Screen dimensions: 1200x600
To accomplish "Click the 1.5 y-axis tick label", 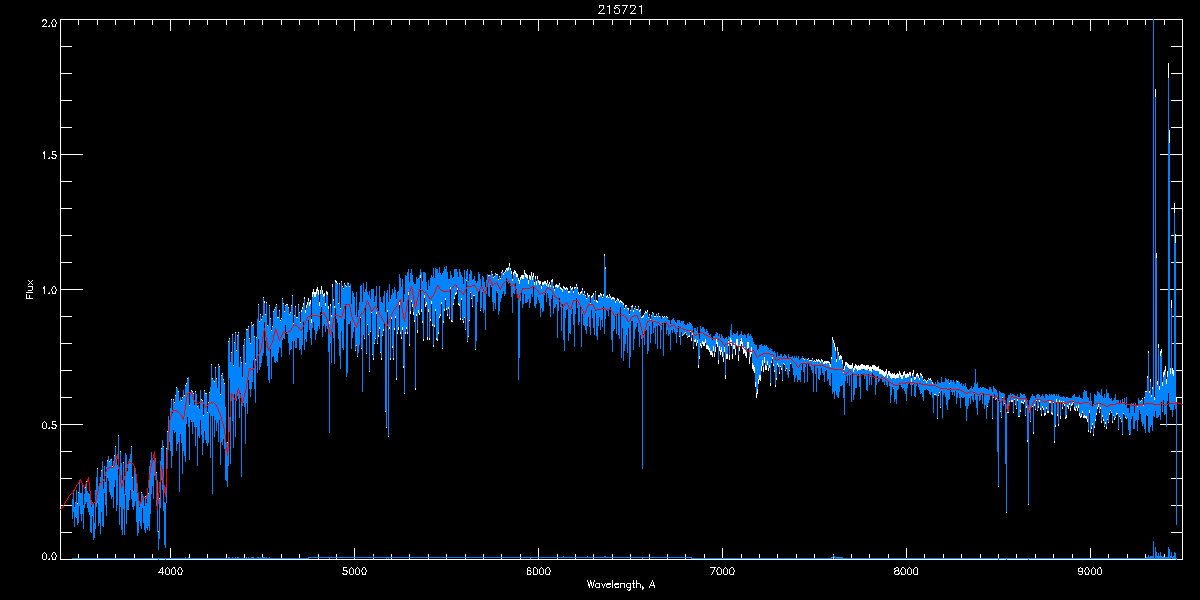I will click(49, 155).
